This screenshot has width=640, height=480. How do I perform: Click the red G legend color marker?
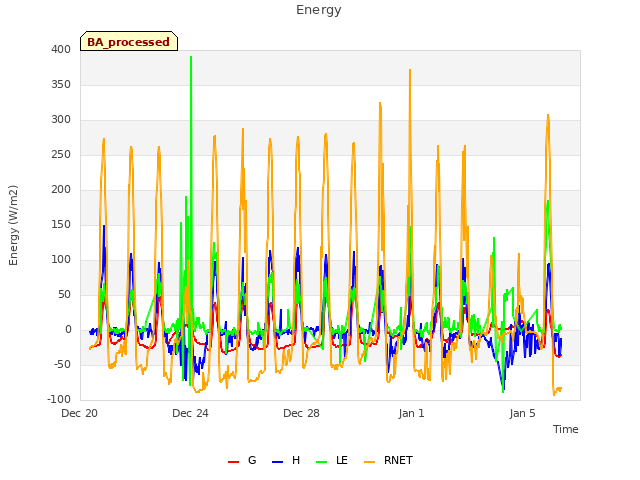233,462
